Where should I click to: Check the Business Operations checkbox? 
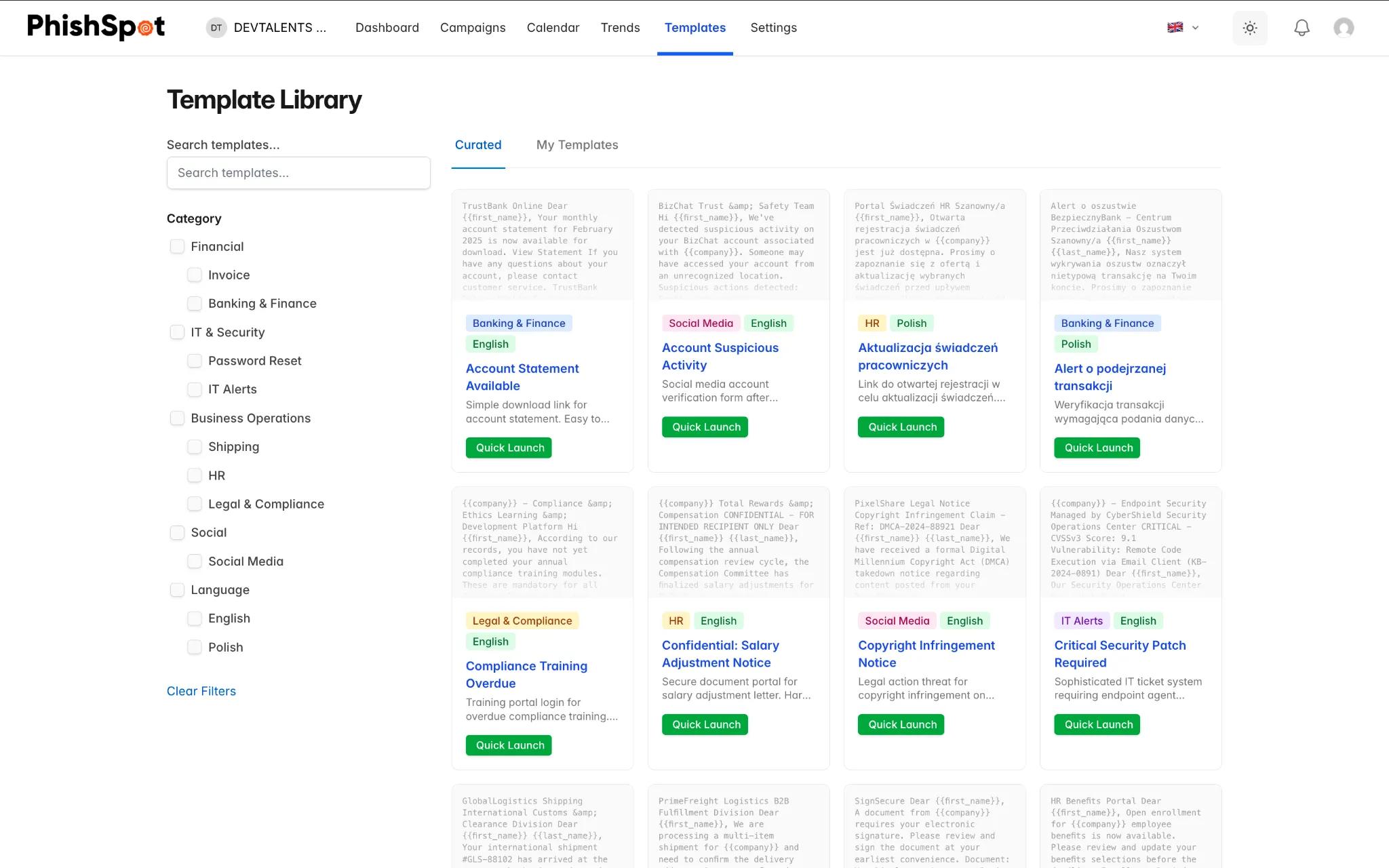[177, 418]
